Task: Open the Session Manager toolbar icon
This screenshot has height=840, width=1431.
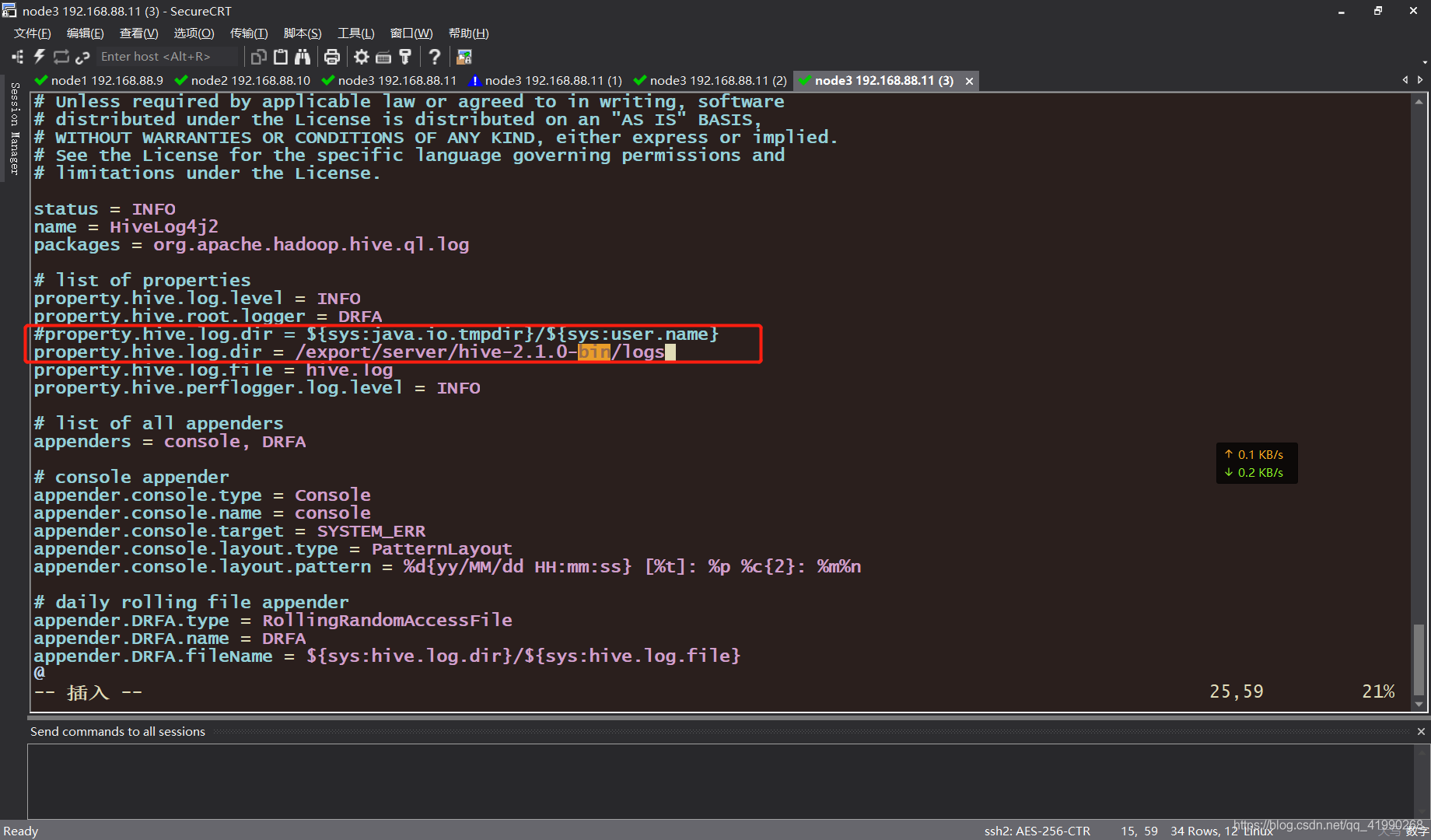Action: click(x=17, y=56)
